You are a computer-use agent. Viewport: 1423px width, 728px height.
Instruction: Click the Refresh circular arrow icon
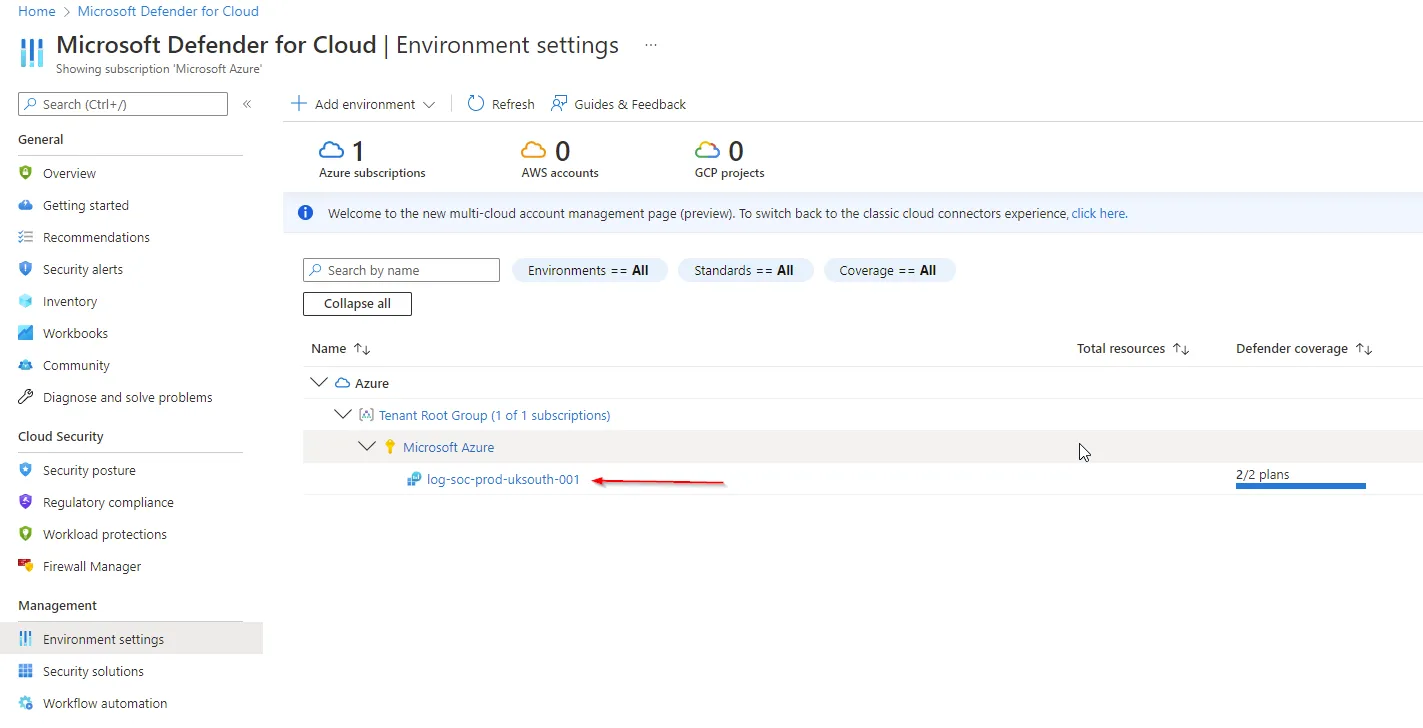(x=476, y=104)
